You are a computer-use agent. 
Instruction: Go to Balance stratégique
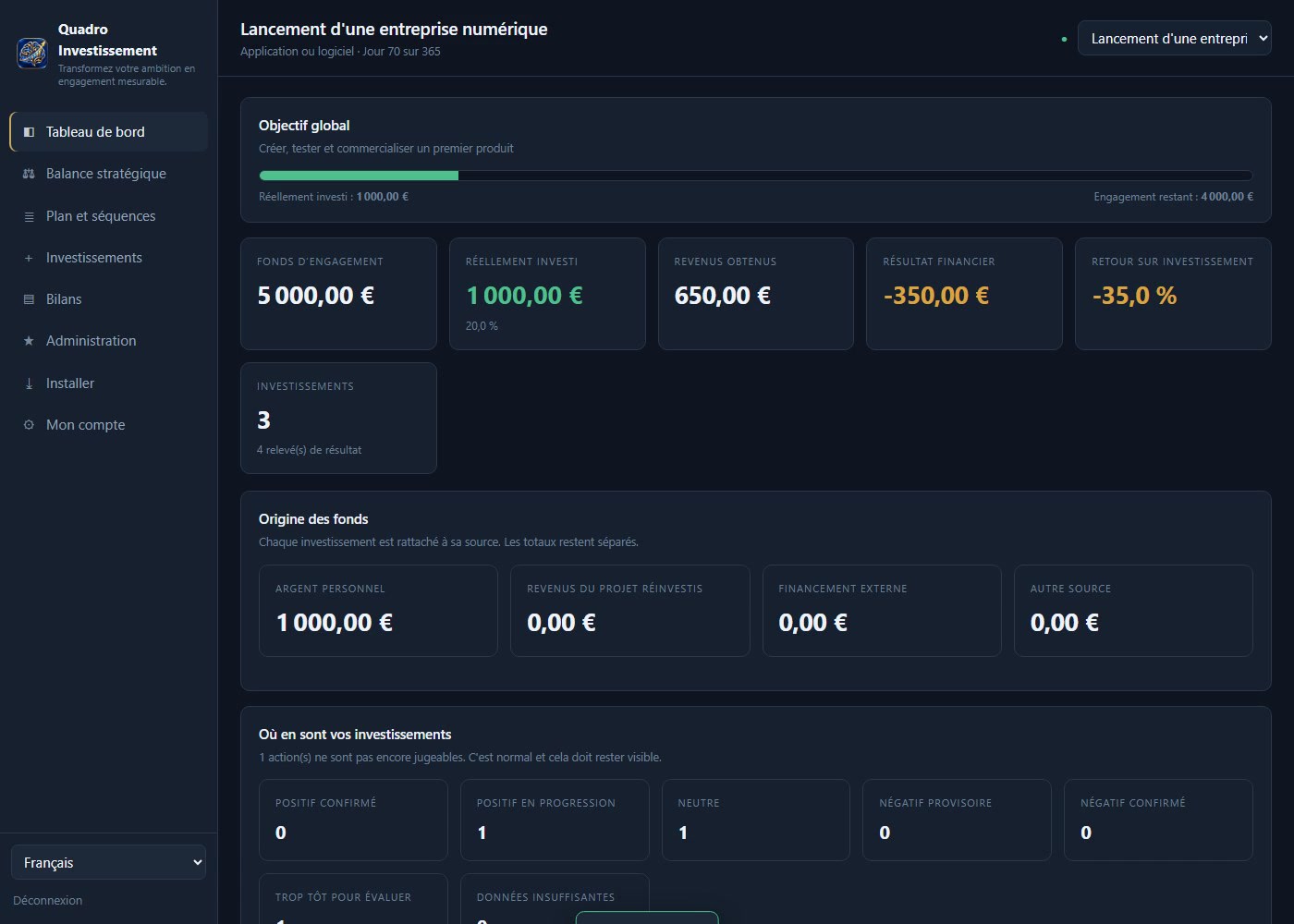click(x=109, y=174)
